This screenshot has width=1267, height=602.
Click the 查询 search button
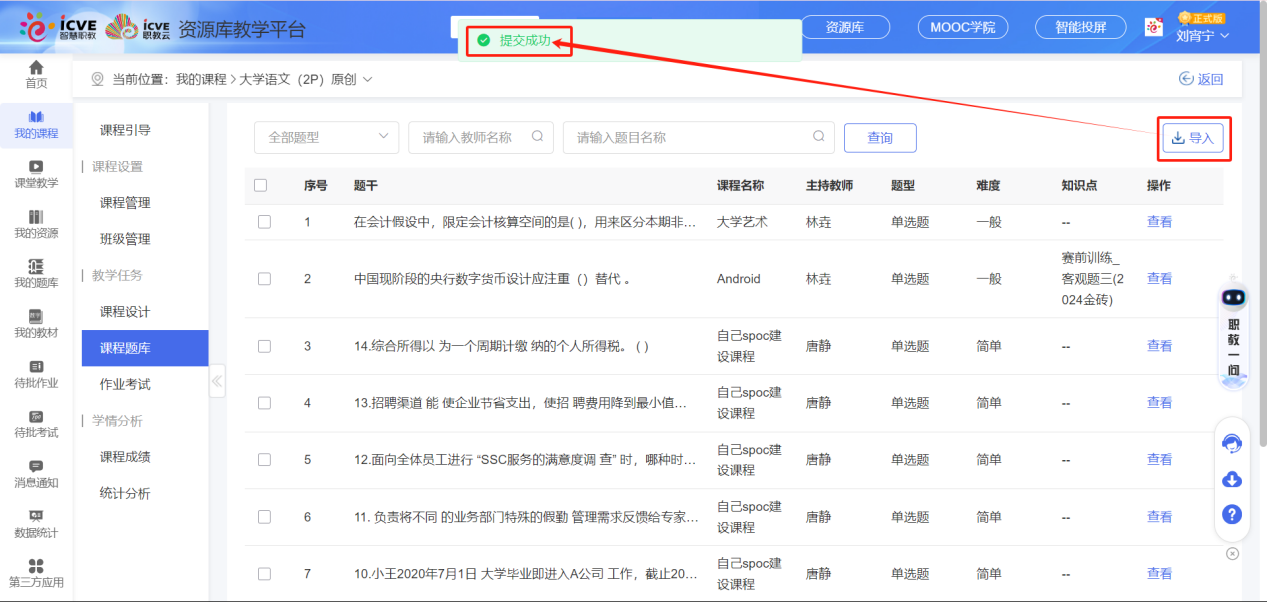tap(880, 138)
